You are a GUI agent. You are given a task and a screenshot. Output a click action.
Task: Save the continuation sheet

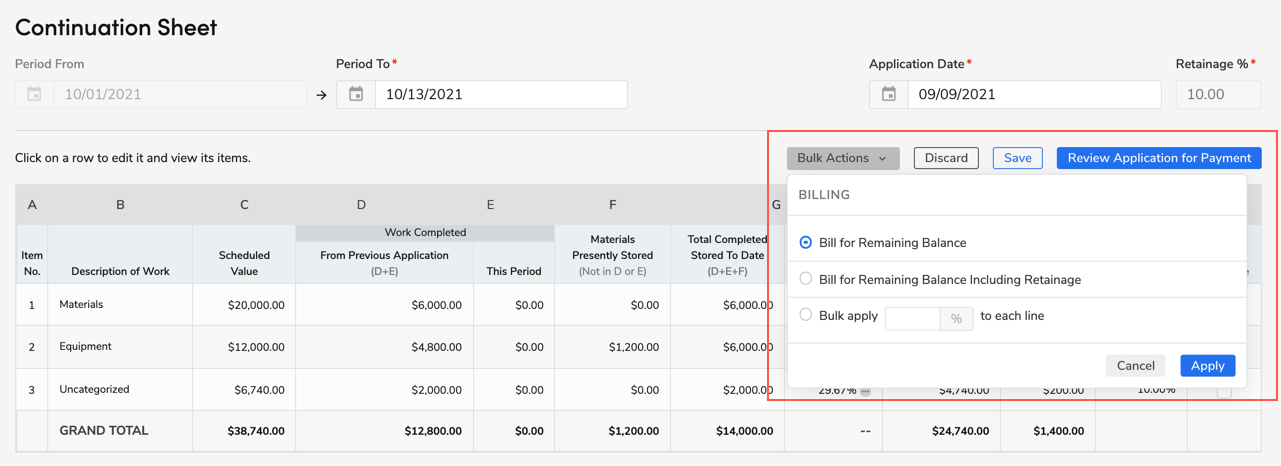pos(1017,158)
